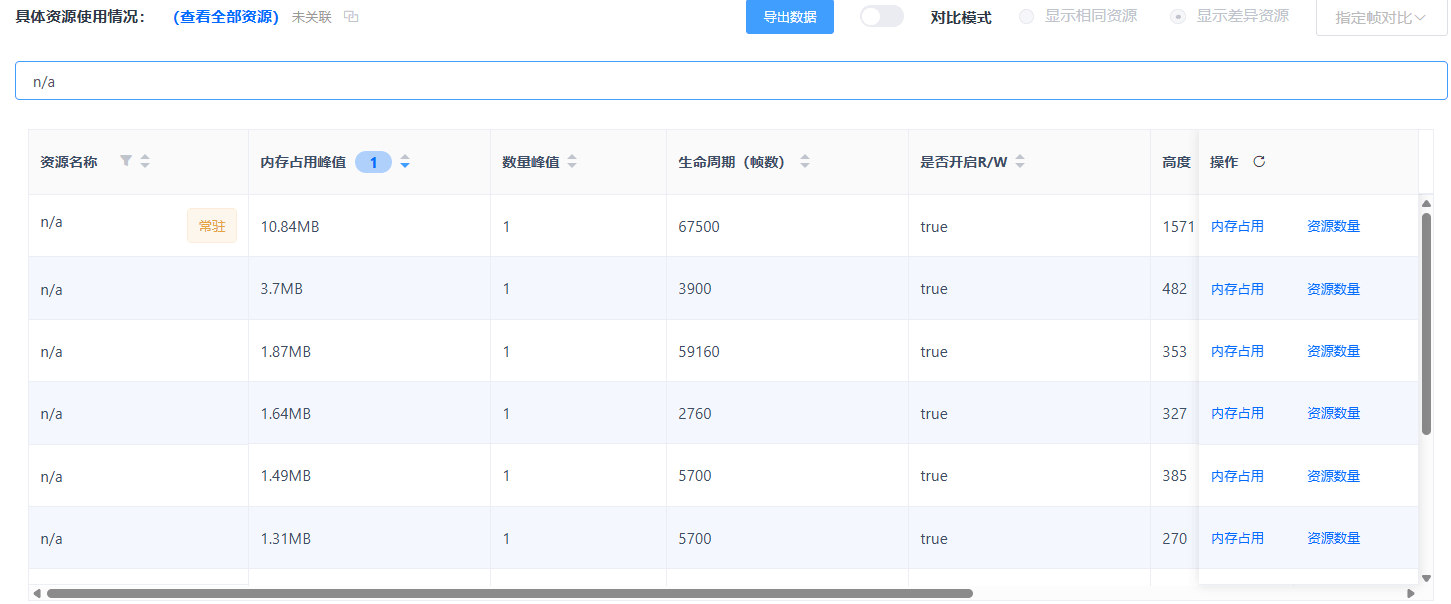The height and width of the screenshot is (604, 1451).
Task: Click the badge 1 beside 内存占用峰值
Action: (373, 162)
